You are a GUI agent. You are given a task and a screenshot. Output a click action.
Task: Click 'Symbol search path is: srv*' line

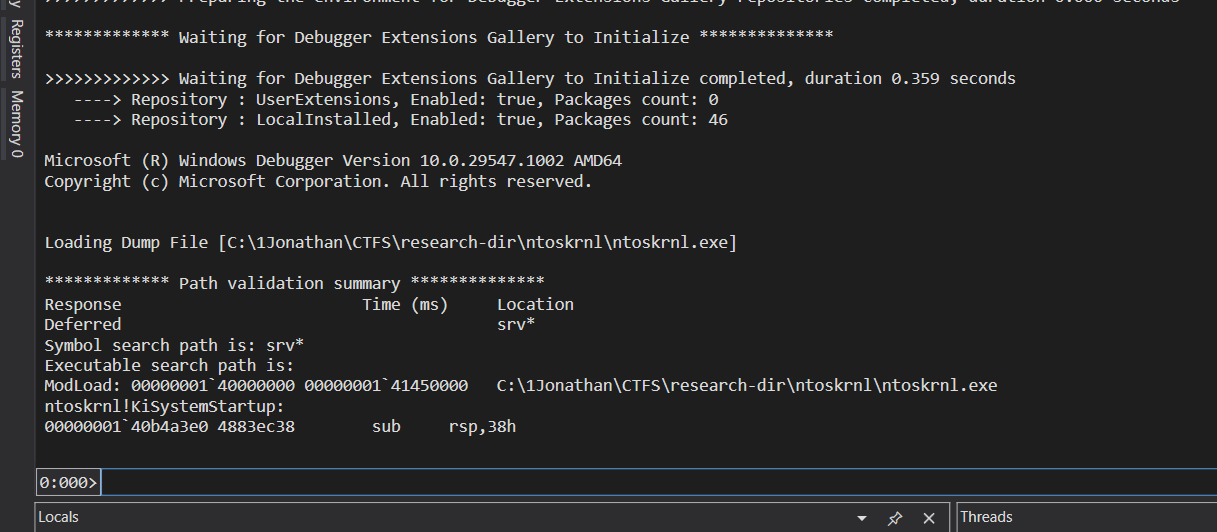click(174, 345)
